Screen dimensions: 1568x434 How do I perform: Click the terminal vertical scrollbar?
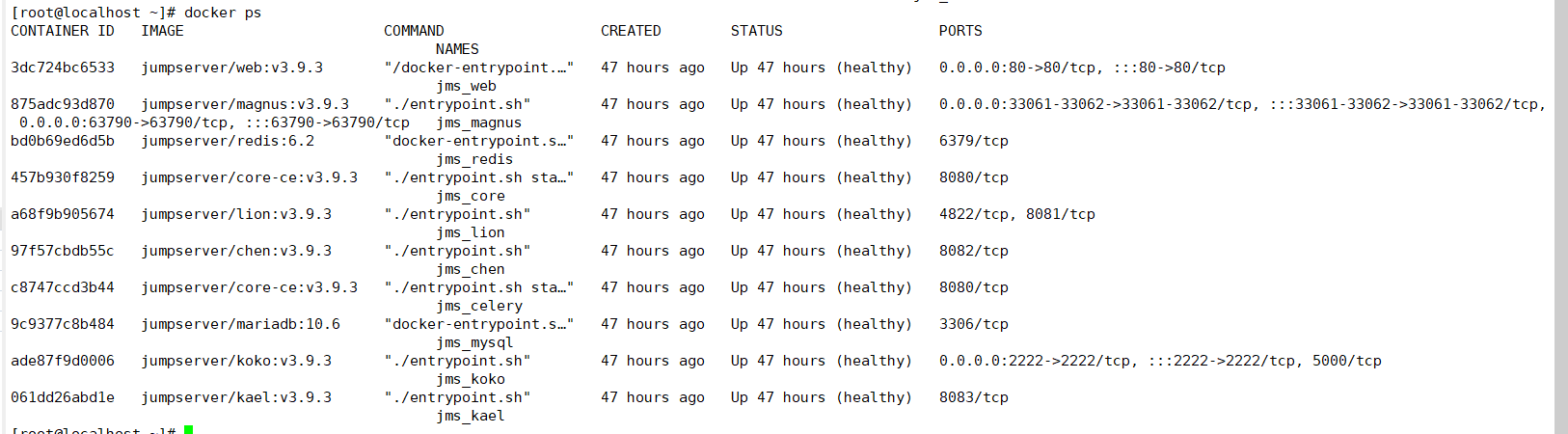[x=1560, y=217]
